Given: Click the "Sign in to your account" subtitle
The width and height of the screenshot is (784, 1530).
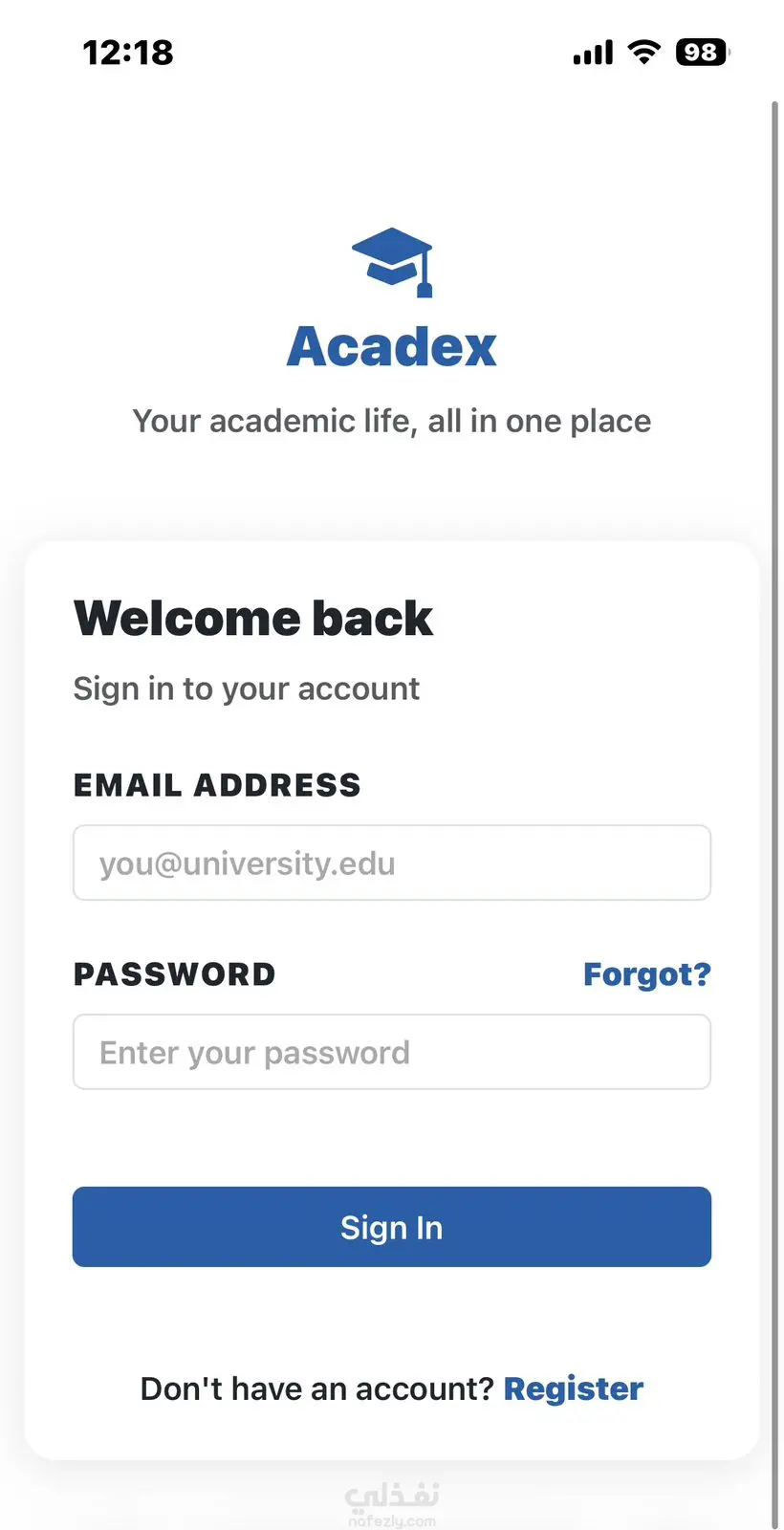Looking at the screenshot, I should tap(247, 688).
